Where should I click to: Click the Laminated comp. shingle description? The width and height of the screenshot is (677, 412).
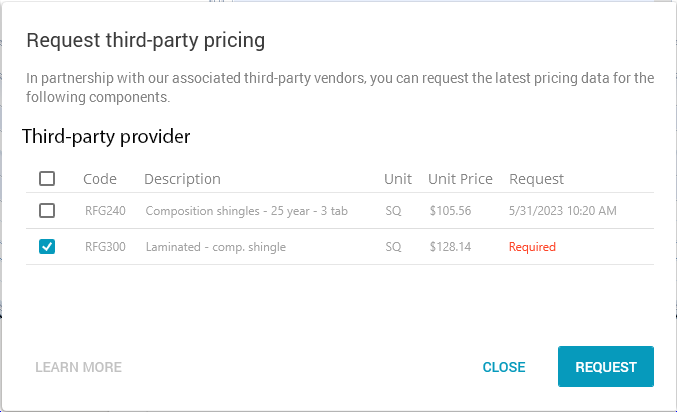tap(215, 246)
